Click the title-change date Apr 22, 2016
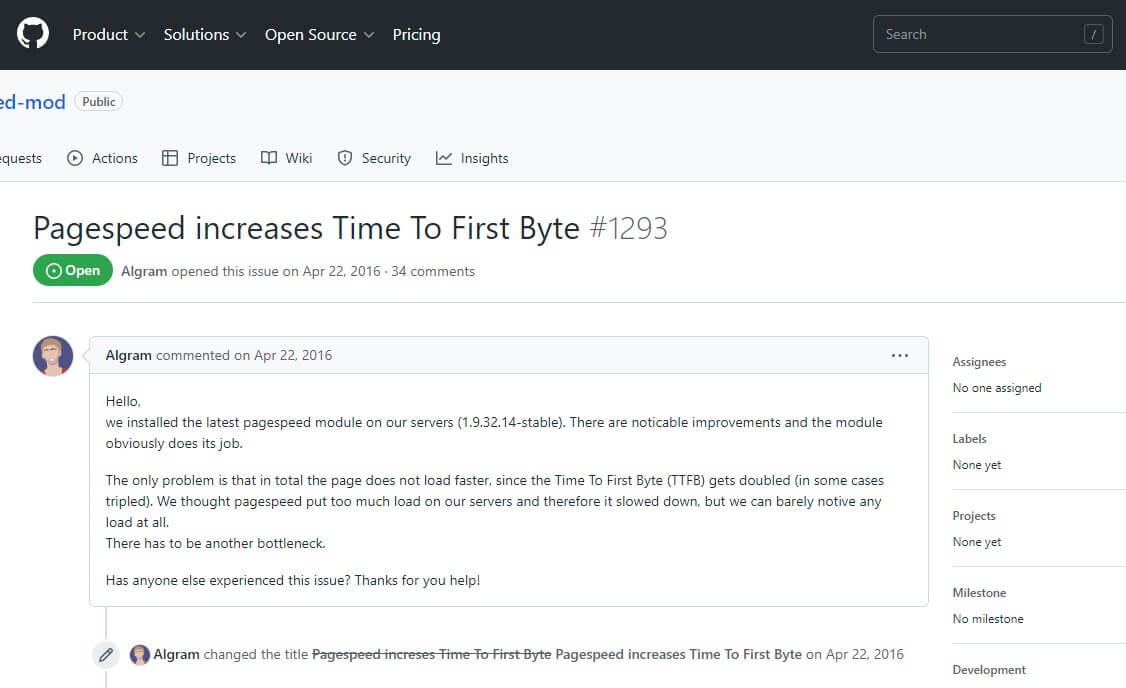Viewport: 1126px width, 688px height. pos(865,654)
